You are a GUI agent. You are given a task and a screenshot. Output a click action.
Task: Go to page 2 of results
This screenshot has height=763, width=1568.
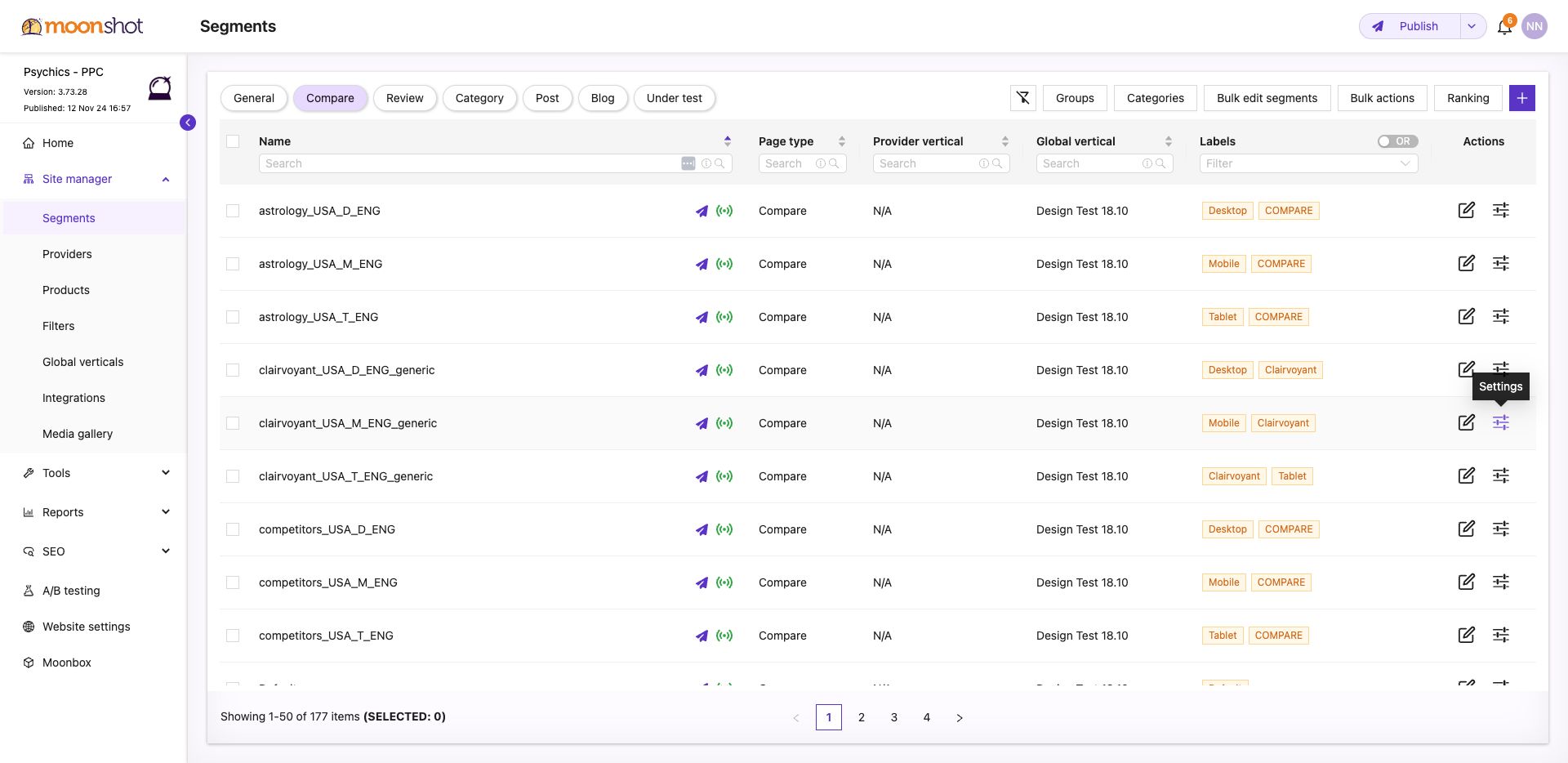tap(862, 717)
